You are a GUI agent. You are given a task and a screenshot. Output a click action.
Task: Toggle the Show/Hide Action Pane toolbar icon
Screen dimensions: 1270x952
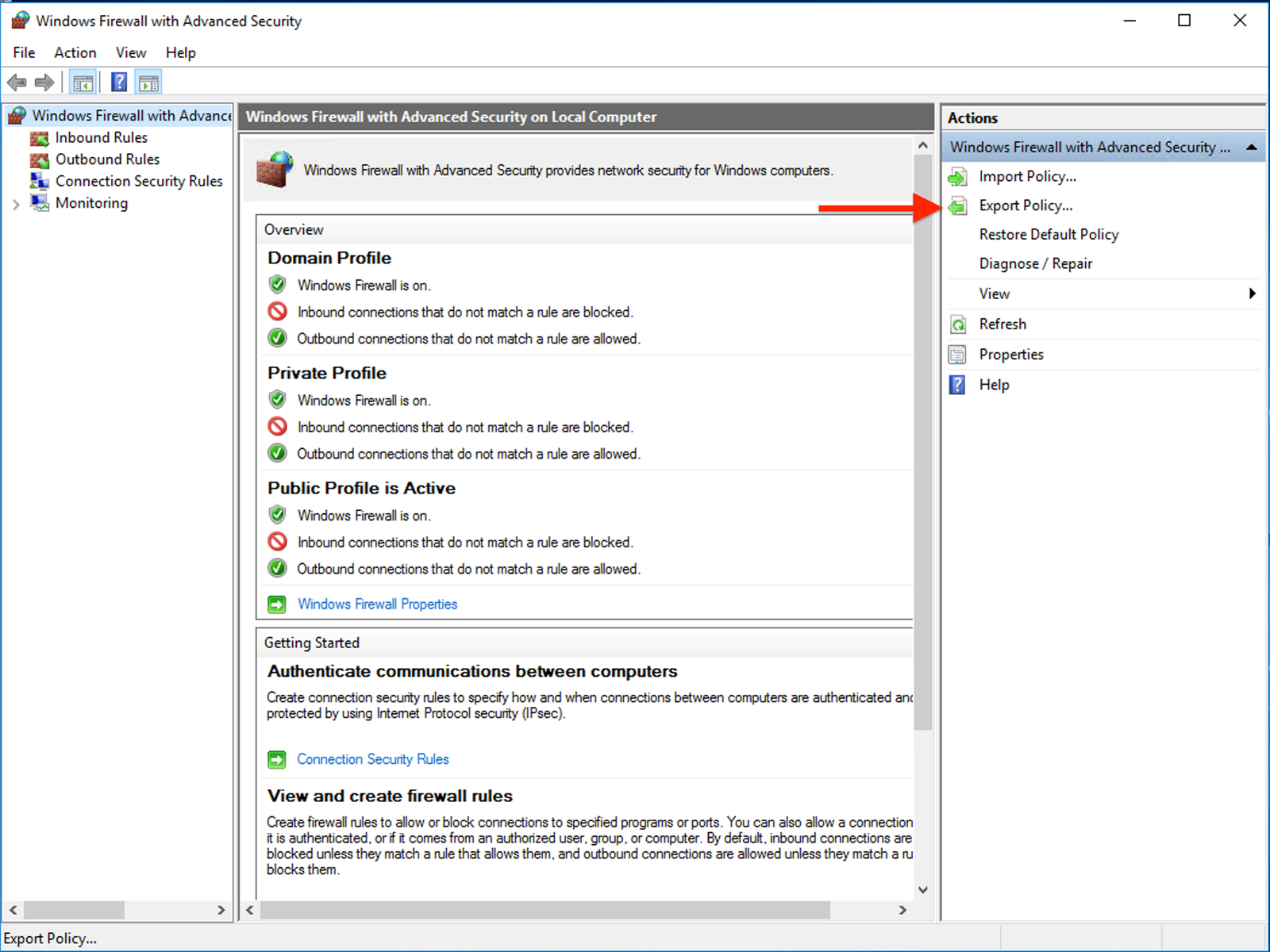tap(148, 82)
